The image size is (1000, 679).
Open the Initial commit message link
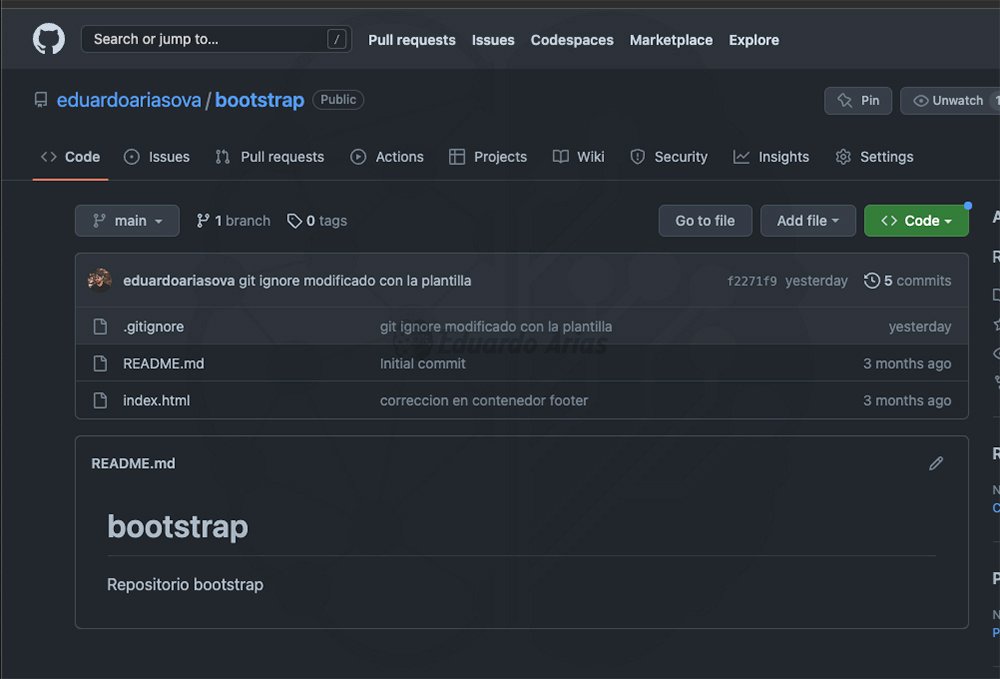[423, 363]
